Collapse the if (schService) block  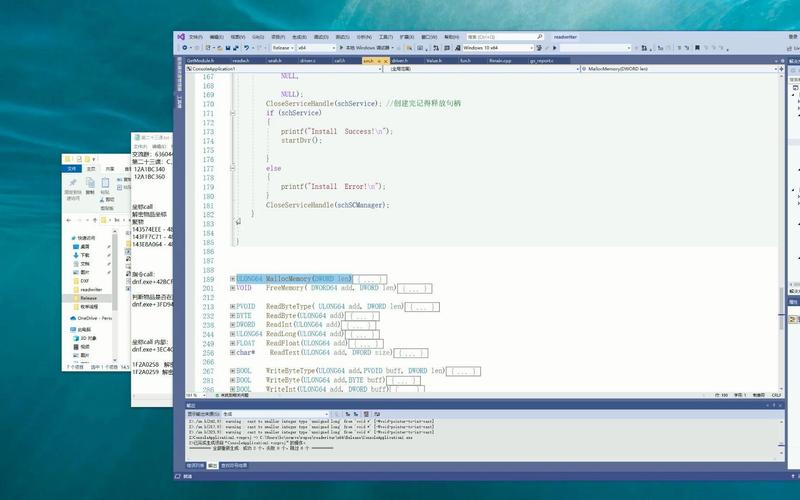pyautogui.click(x=233, y=113)
